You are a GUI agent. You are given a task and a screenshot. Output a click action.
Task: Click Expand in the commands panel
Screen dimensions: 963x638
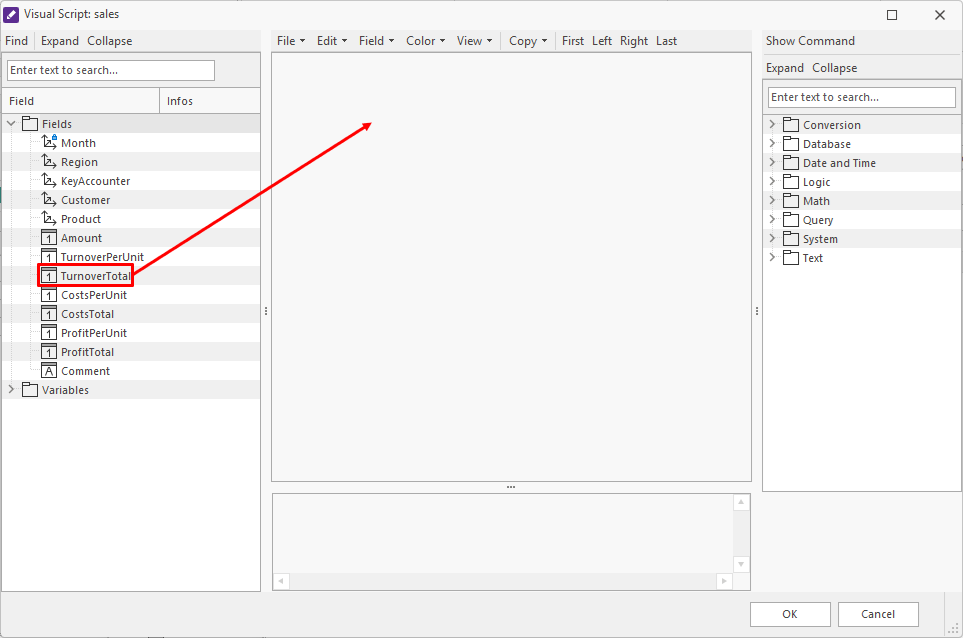(784, 68)
